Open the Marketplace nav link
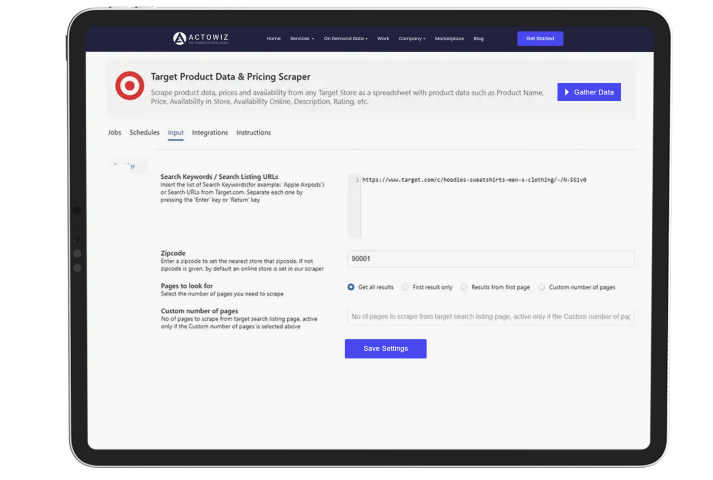Viewport: 713px width, 480px height. 449,39
